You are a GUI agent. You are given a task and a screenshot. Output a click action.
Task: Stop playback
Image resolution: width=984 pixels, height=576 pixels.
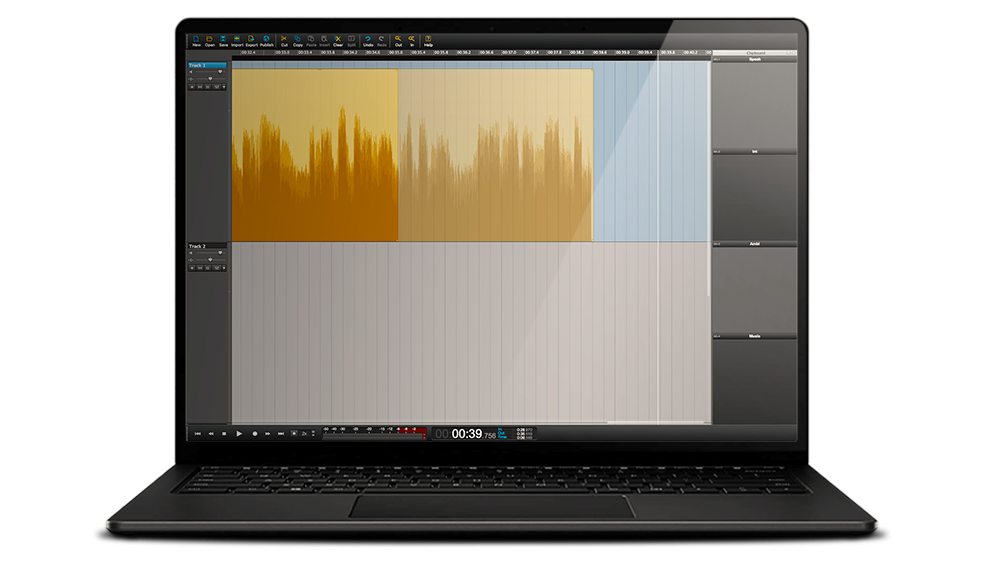click(224, 434)
